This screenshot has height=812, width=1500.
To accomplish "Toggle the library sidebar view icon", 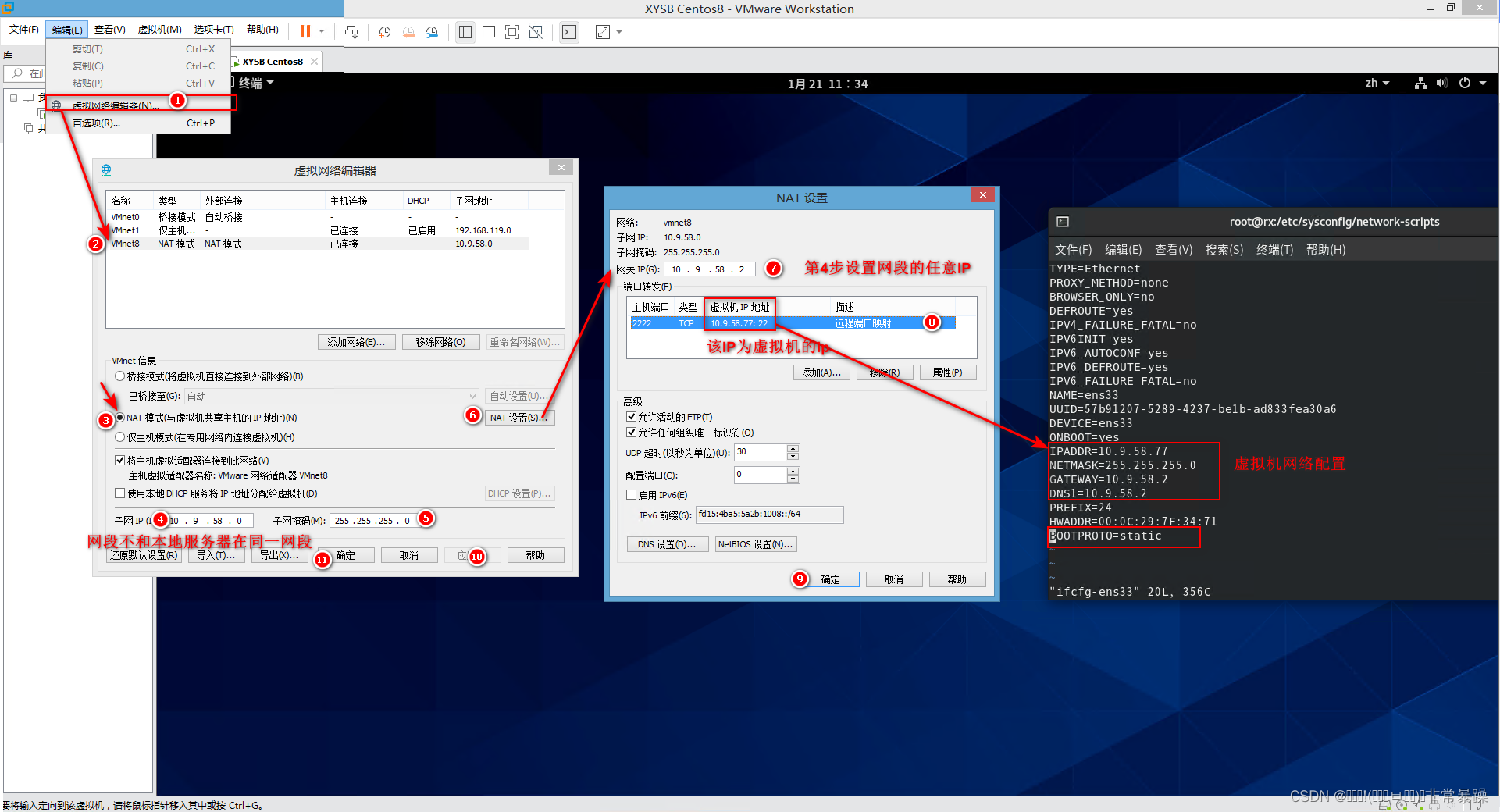I will click(465, 32).
